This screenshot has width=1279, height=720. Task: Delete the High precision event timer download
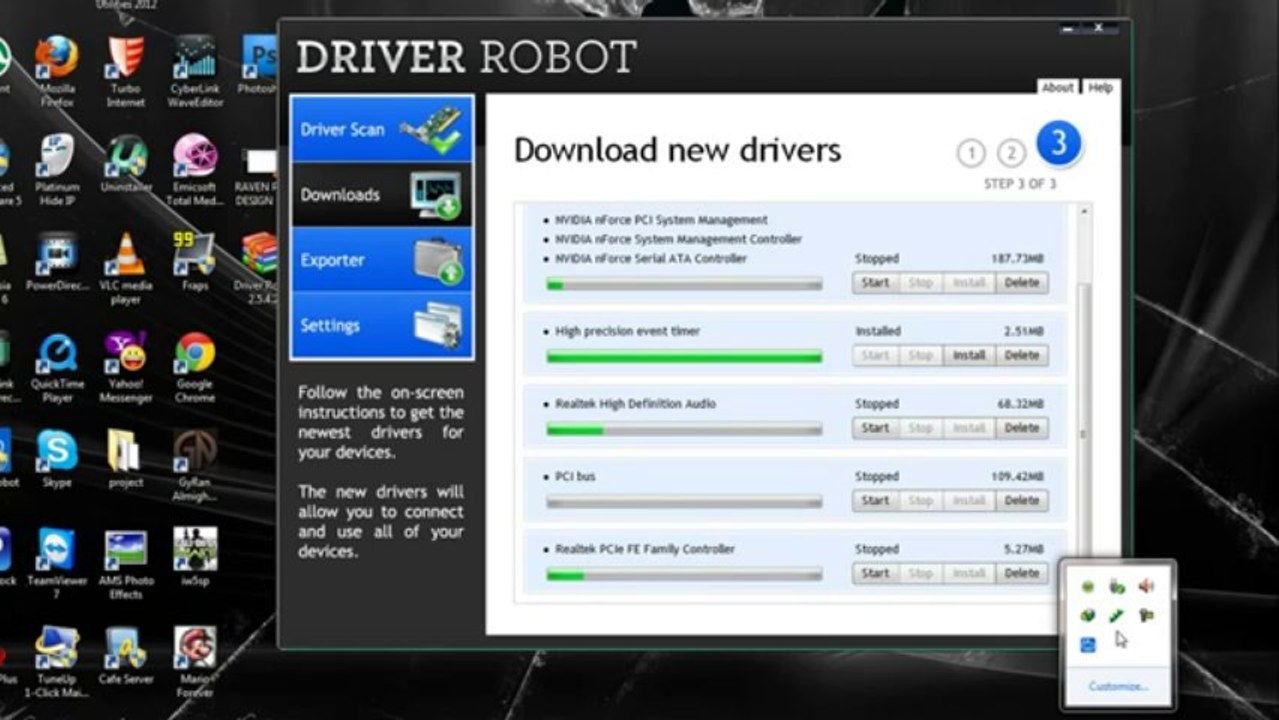tap(1021, 355)
